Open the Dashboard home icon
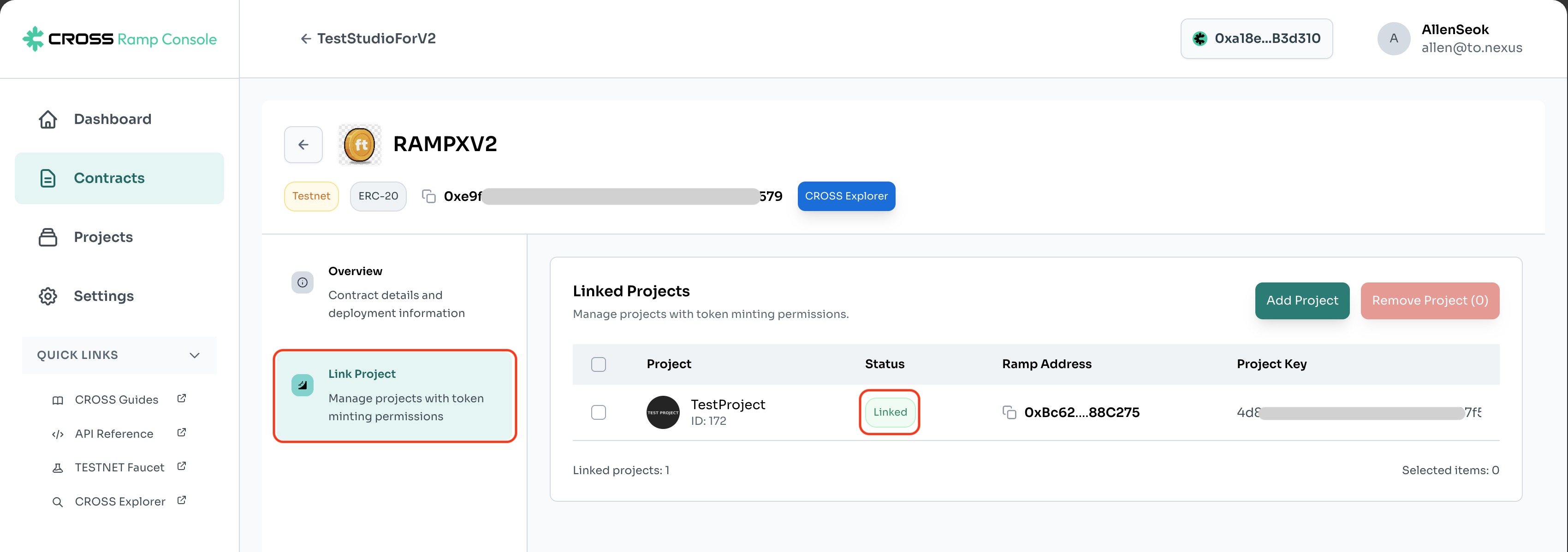1568x552 pixels. [48, 119]
